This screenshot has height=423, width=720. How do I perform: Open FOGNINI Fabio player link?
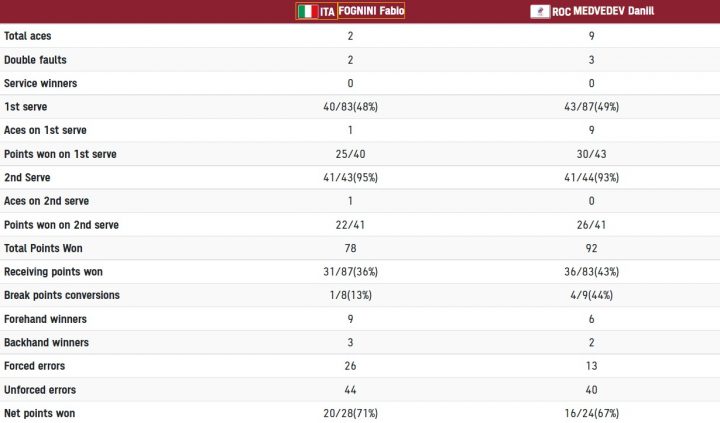click(371, 11)
